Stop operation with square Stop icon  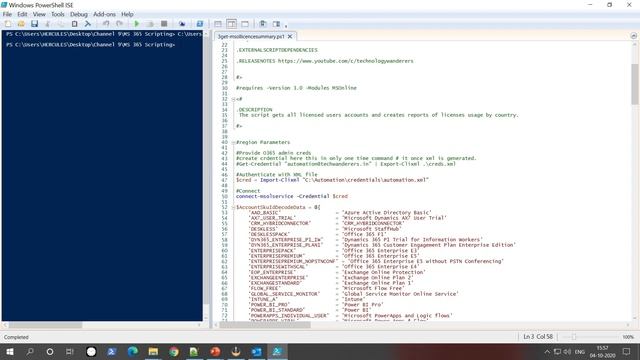click(x=164, y=24)
